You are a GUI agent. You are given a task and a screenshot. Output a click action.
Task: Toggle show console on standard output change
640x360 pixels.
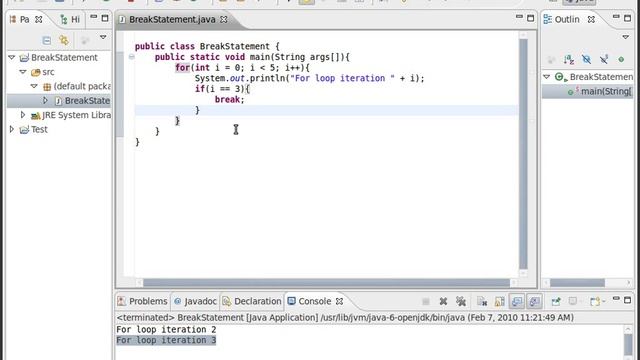click(517, 302)
